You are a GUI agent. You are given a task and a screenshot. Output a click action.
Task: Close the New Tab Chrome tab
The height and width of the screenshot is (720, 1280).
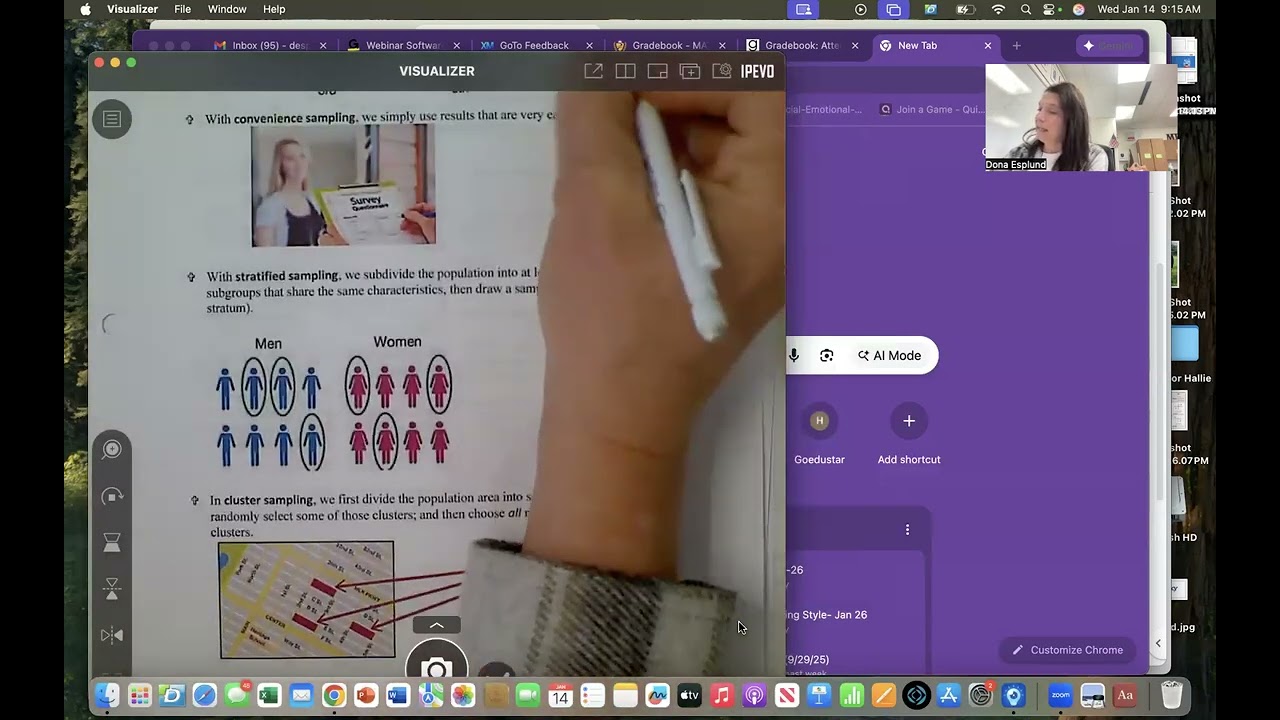(988, 45)
